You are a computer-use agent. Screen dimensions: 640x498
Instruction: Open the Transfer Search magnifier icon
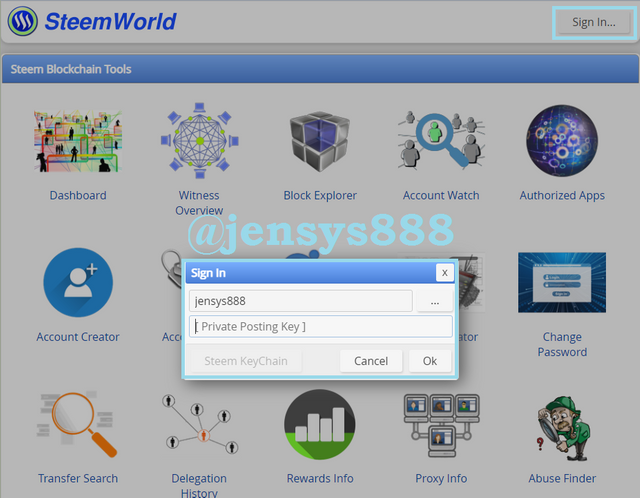pyautogui.click(x=78, y=425)
